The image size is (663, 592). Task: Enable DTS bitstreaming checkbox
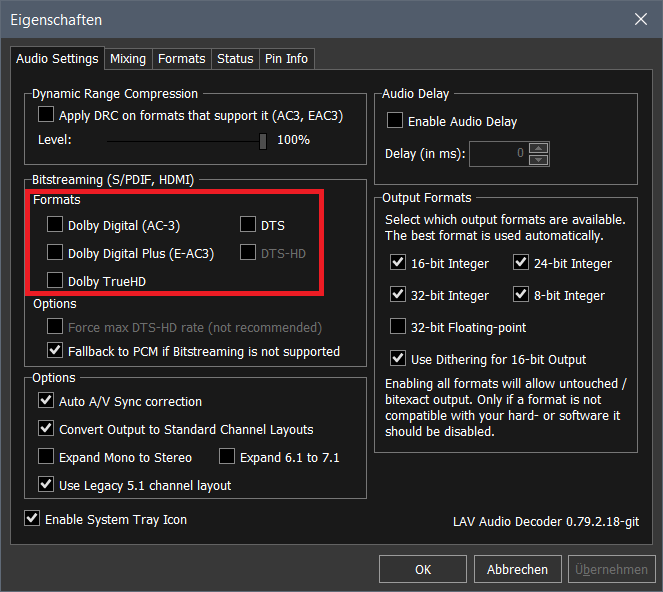[248, 225]
